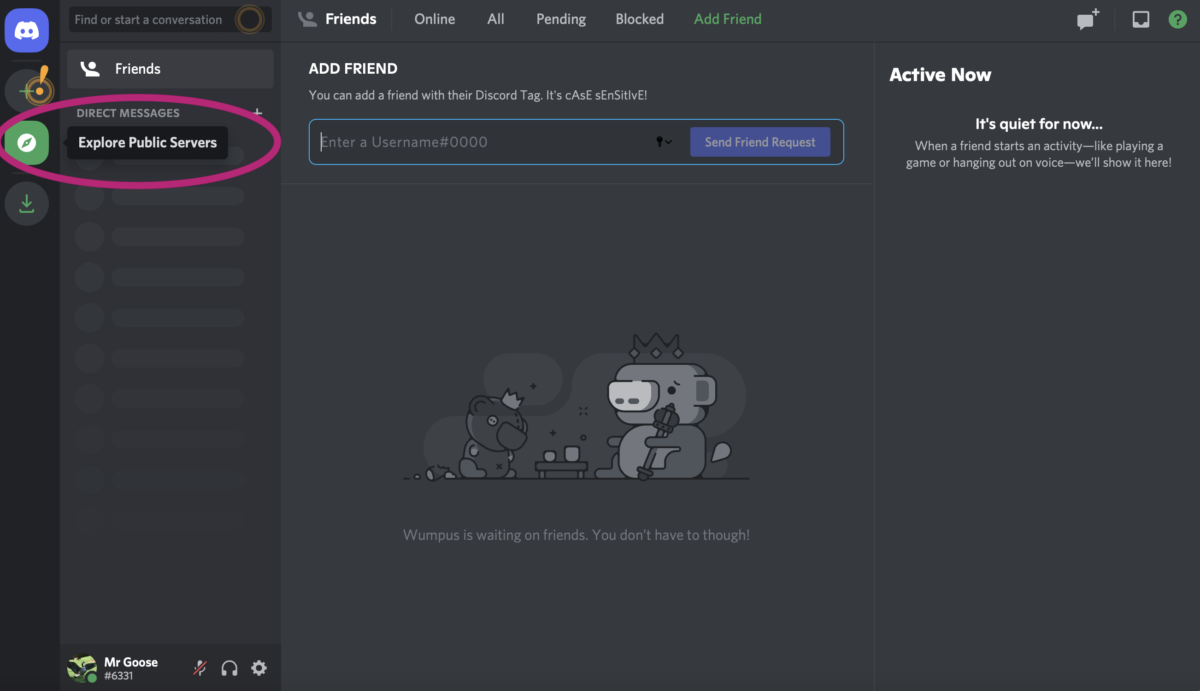Open the Blocked tab
This screenshot has height=691, width=1200.
click(639, 19)
